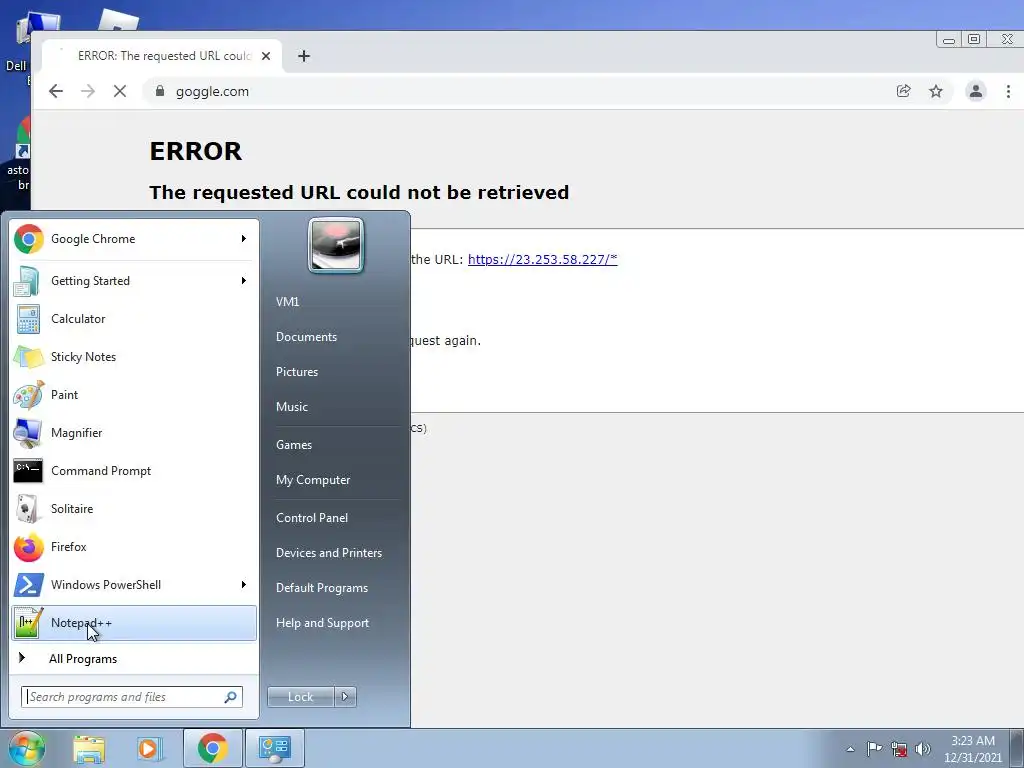Click the Windows Start orb
The width and height of the screenshot is (1024, 768).
click(x=27, y=748)
